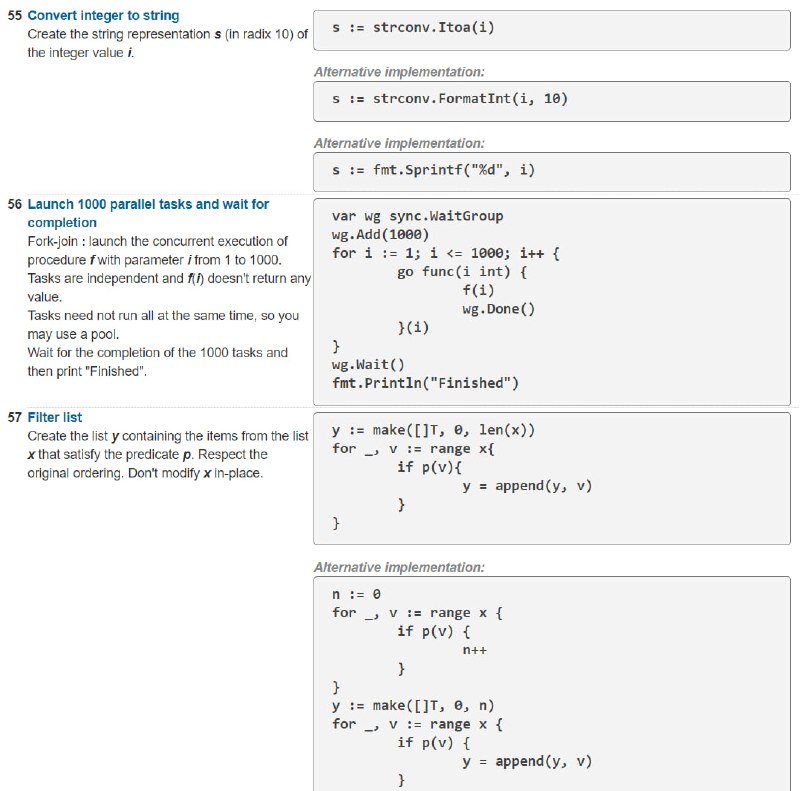This screenshot has width=800, height=791.
Task: Click 'Alternative implementation' label under Filter list
Action: click(399, 567)
